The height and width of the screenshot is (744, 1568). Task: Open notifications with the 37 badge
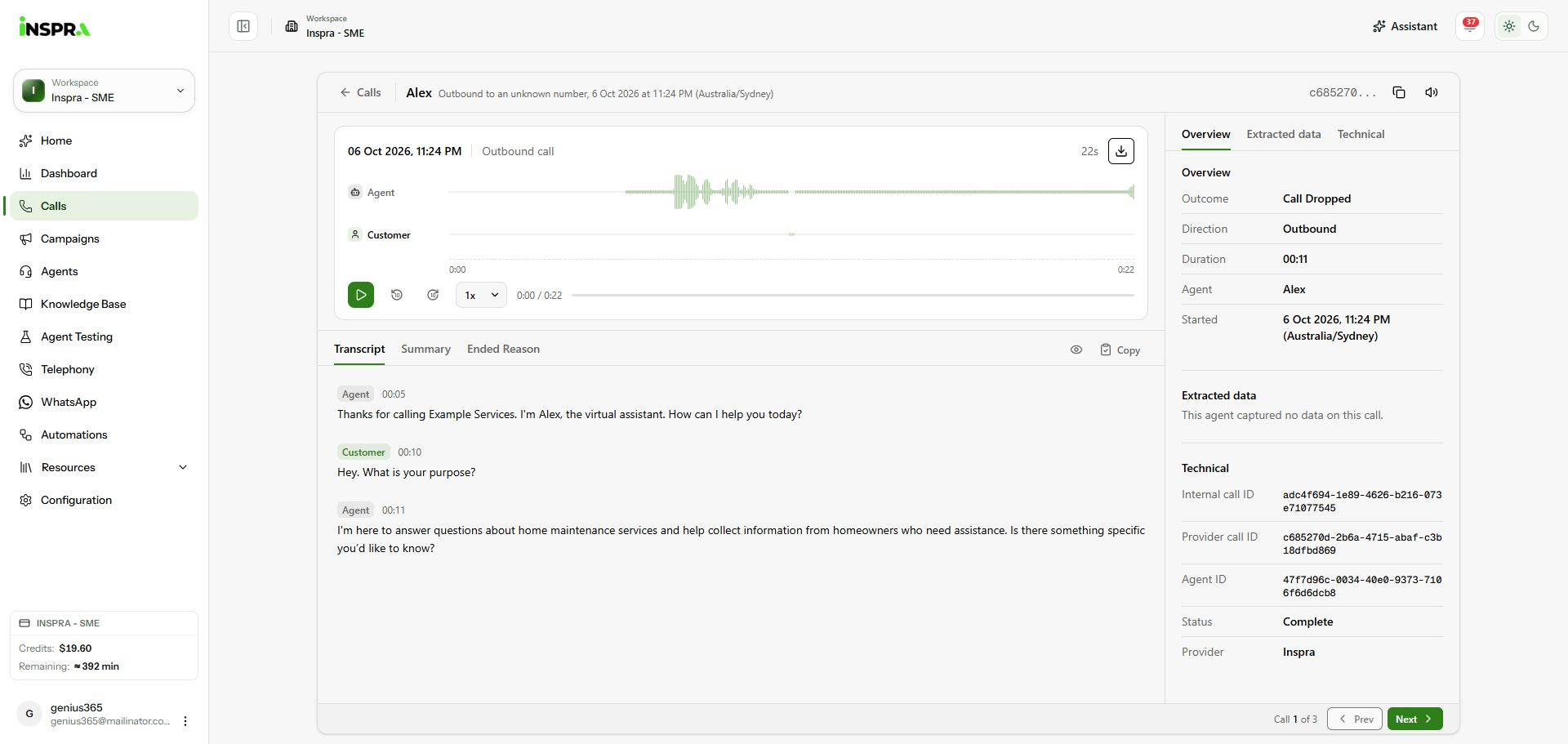pos(1470,26)
